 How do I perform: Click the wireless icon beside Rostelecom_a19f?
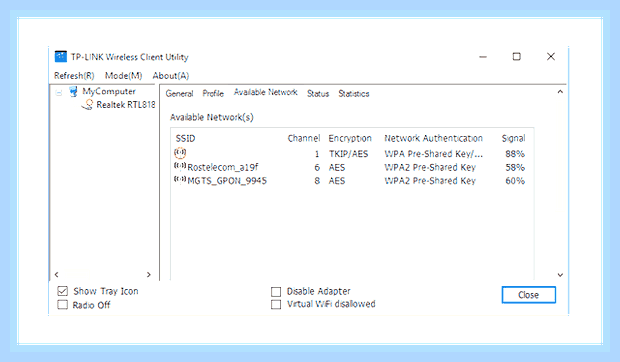[180, 166]
